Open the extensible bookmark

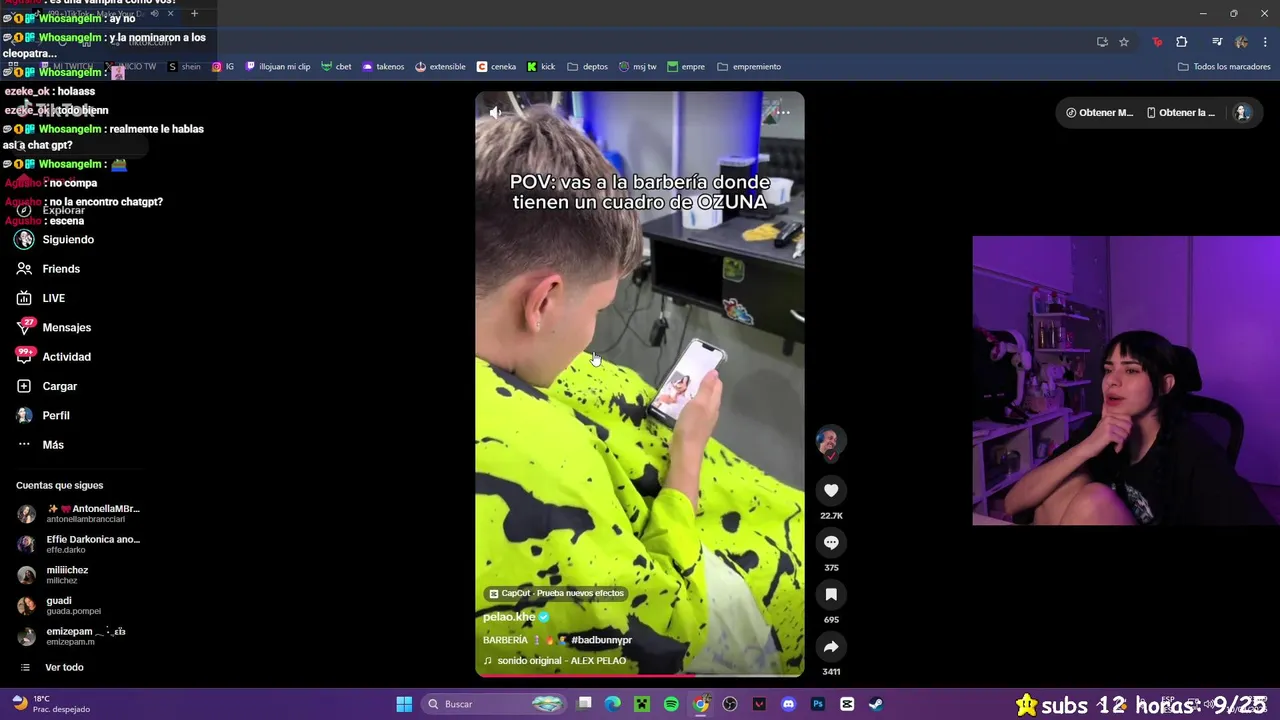coord(440,67)
